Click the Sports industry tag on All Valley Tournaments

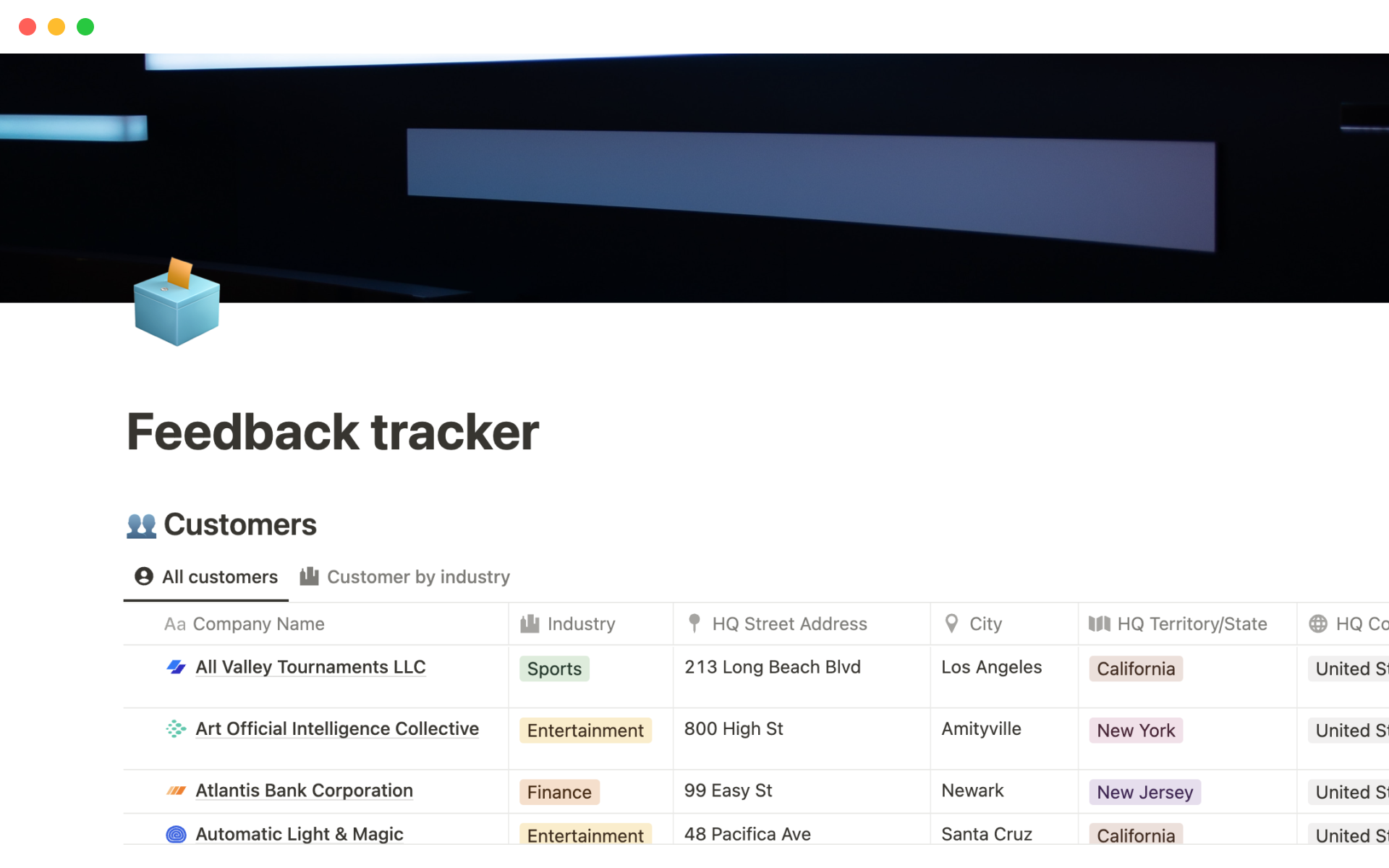553,668
